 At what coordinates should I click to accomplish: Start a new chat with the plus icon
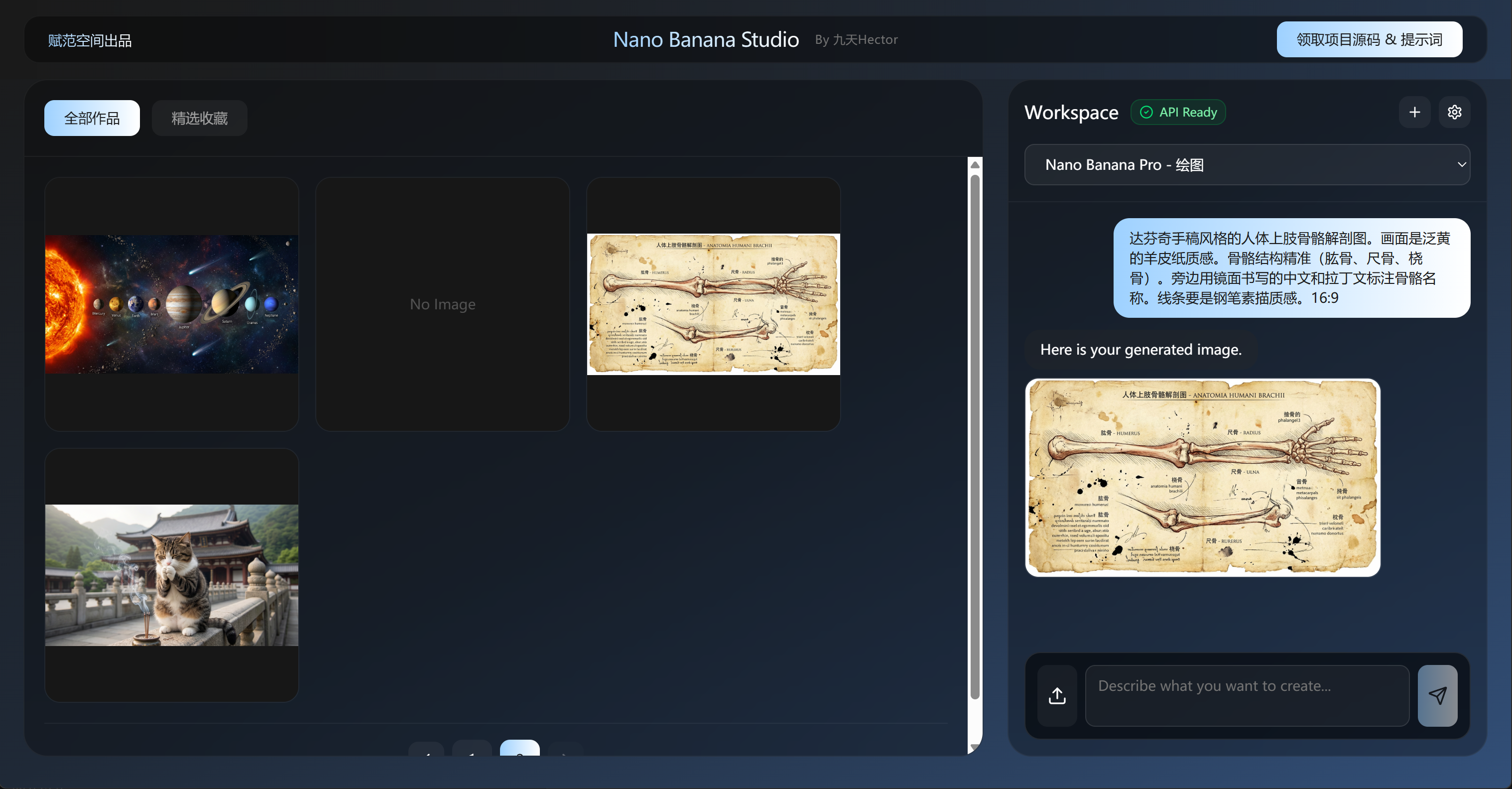(x=1414, y=112)
